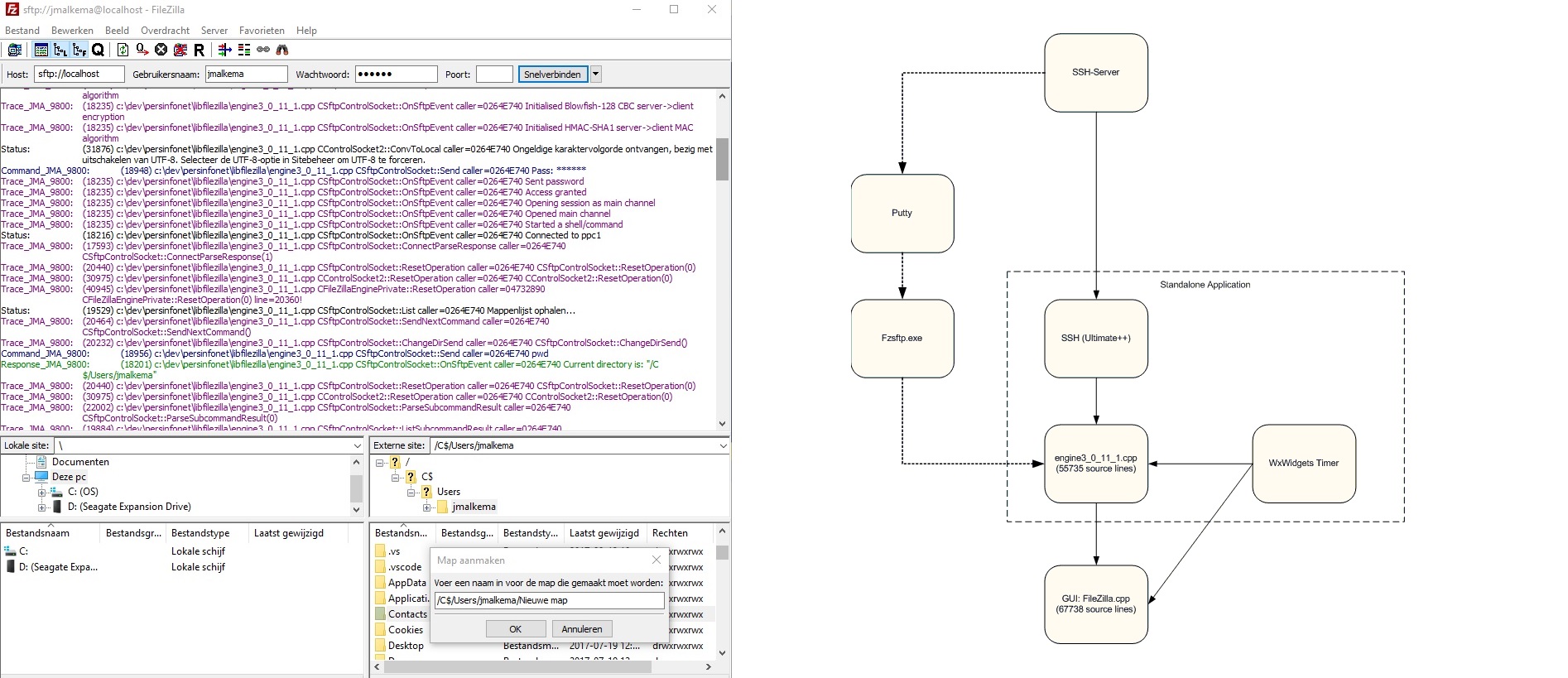Click the question-mark icon beside Users
Screen dimensions: 1568x678
pyautogui.click(x=426, y=492)
